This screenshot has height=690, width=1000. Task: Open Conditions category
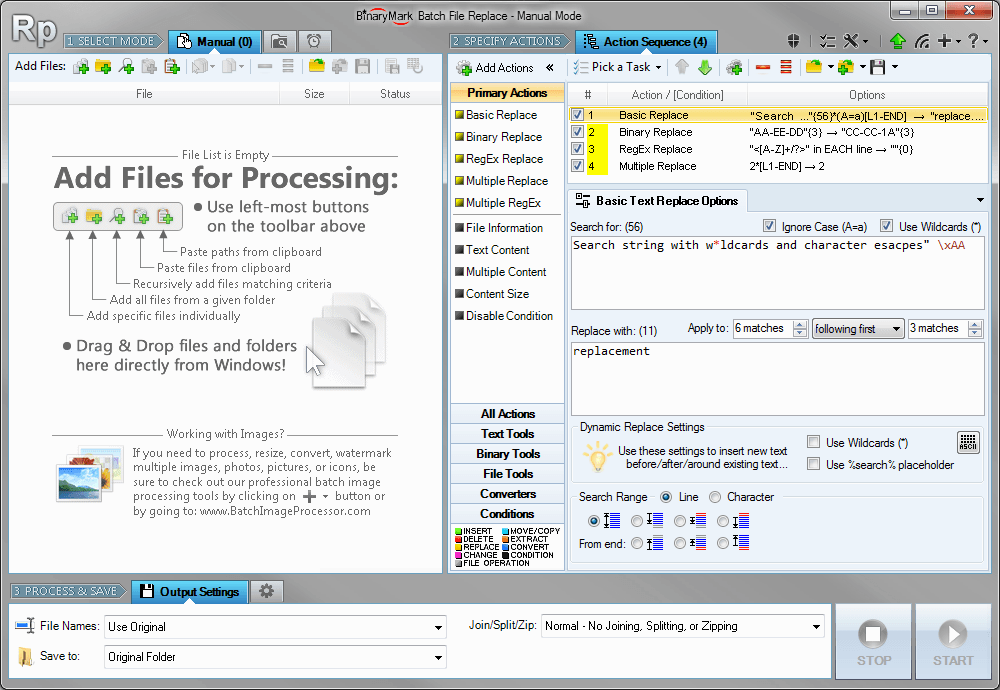tap(508, 513)
